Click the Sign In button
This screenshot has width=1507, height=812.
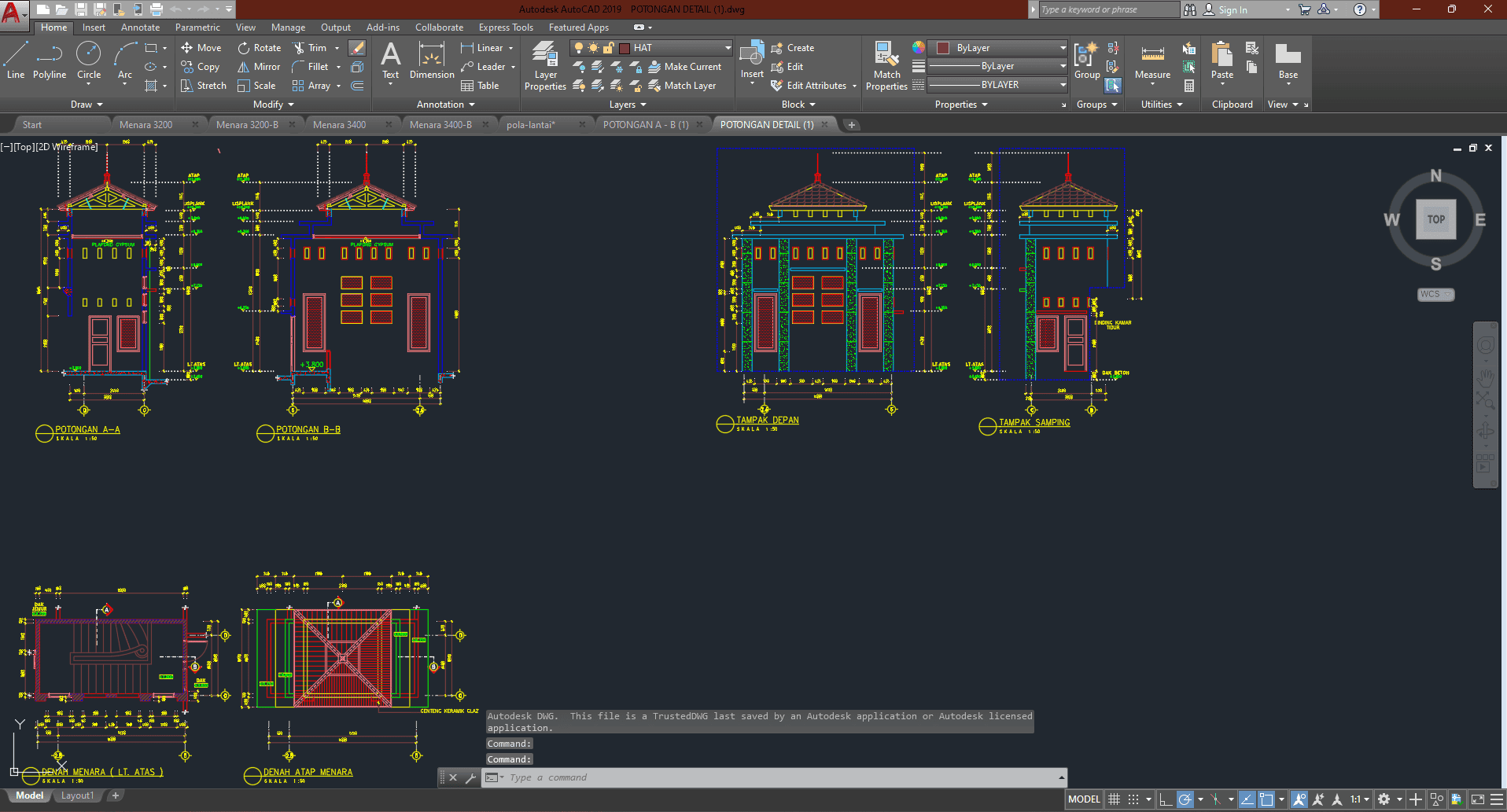tap(1232, 10)
